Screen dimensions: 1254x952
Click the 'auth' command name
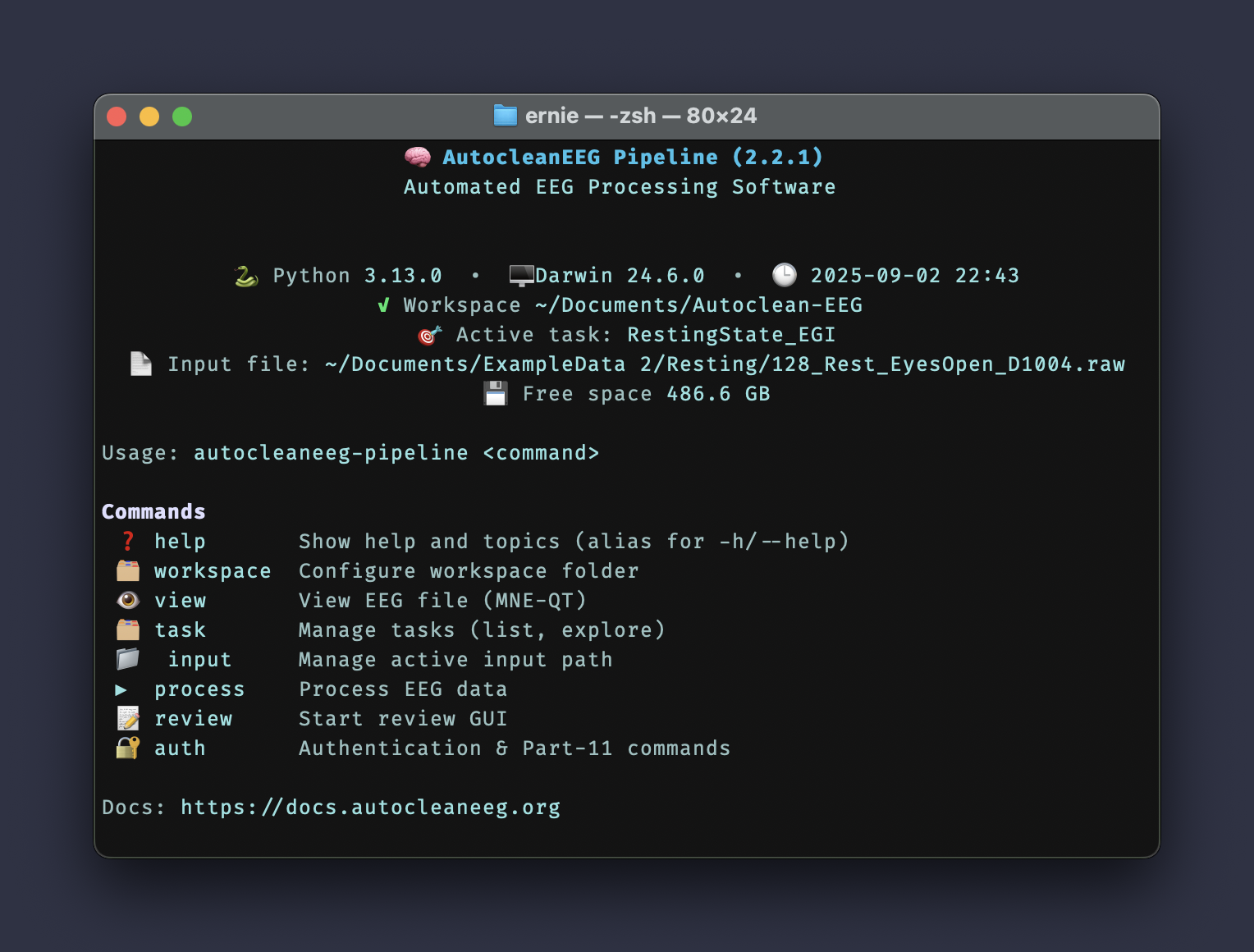(x=181, y=748)
